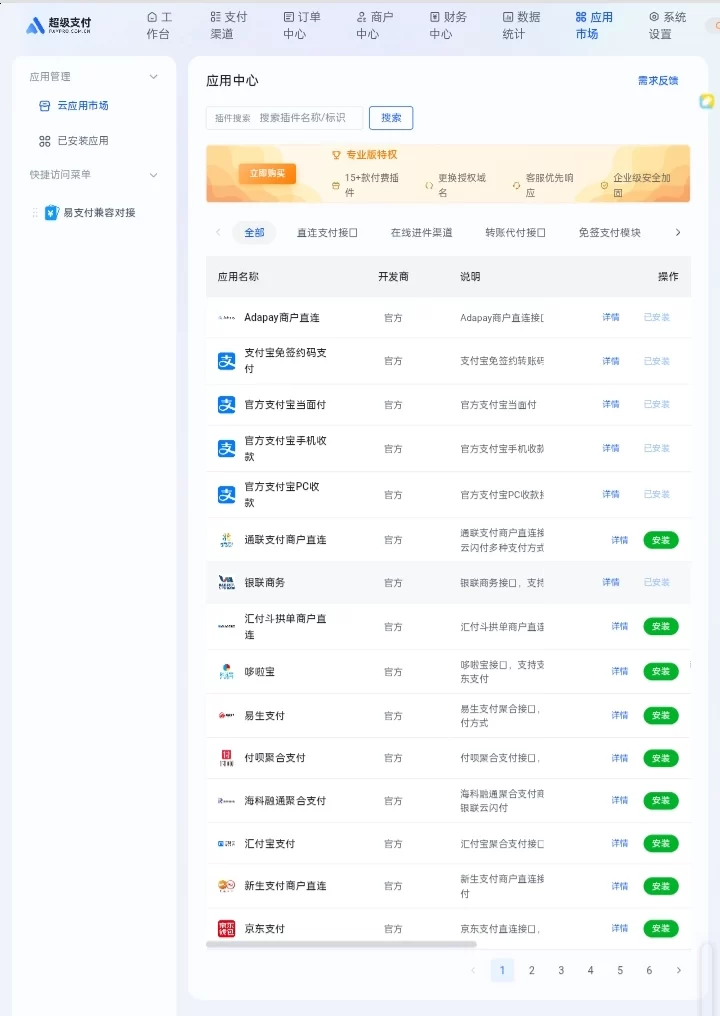Click the 银联商务 logo icon
Image resolution: width=720 pixels, height=1016 pixels.
click(x=226, y=582)
